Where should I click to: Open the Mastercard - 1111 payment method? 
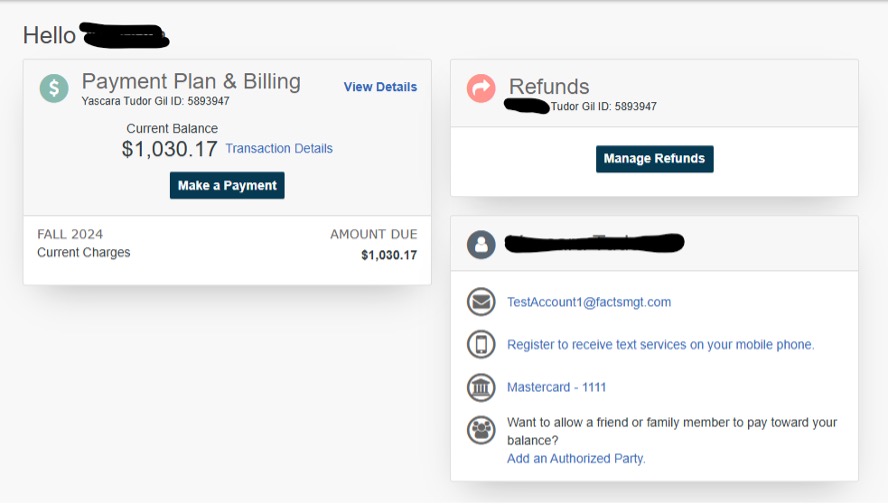[x=556, y=387]
